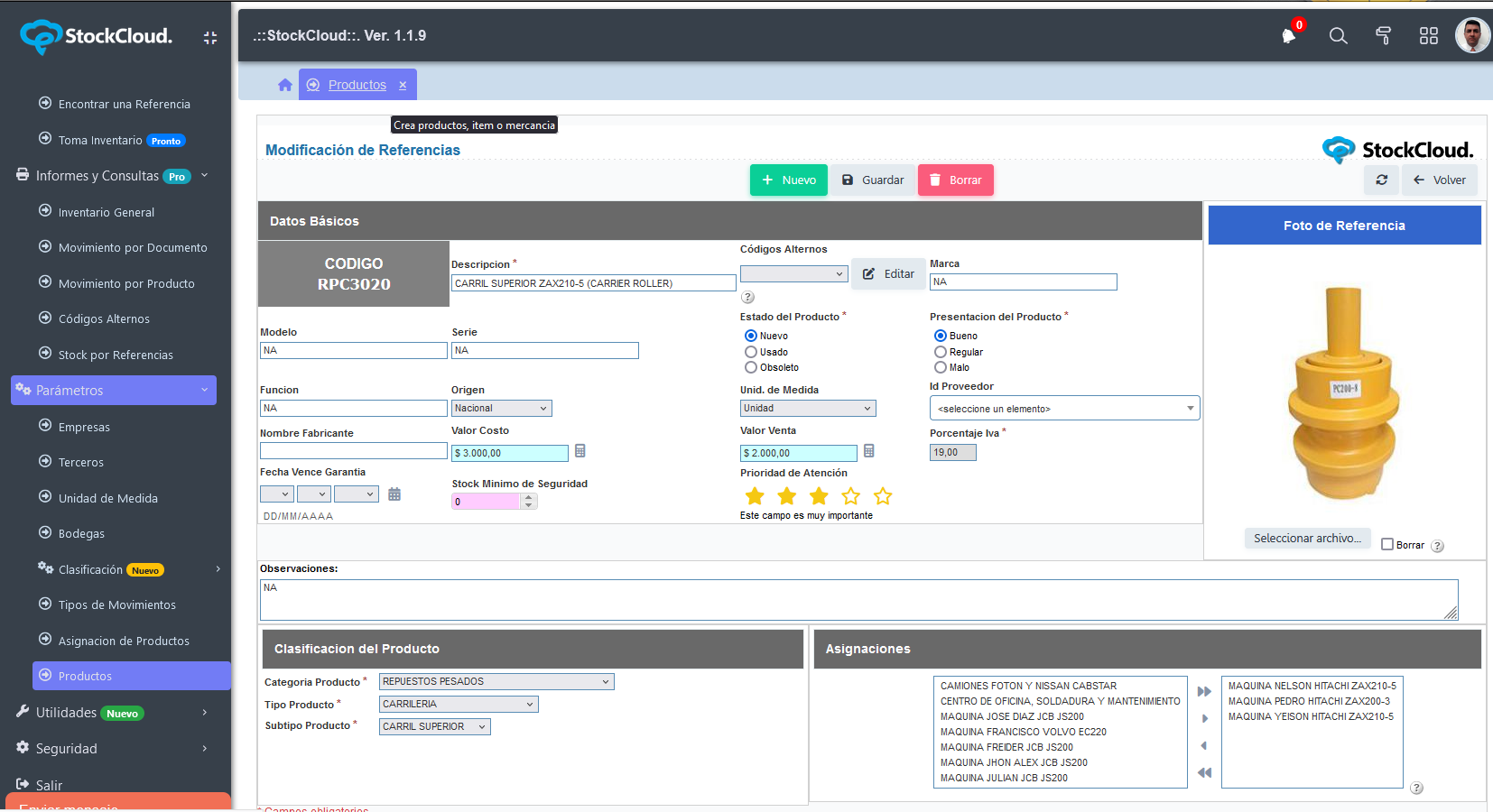The image size is (1493, 812).
Task: Click the home icon in the tab bar
Action: coord(285,85)
